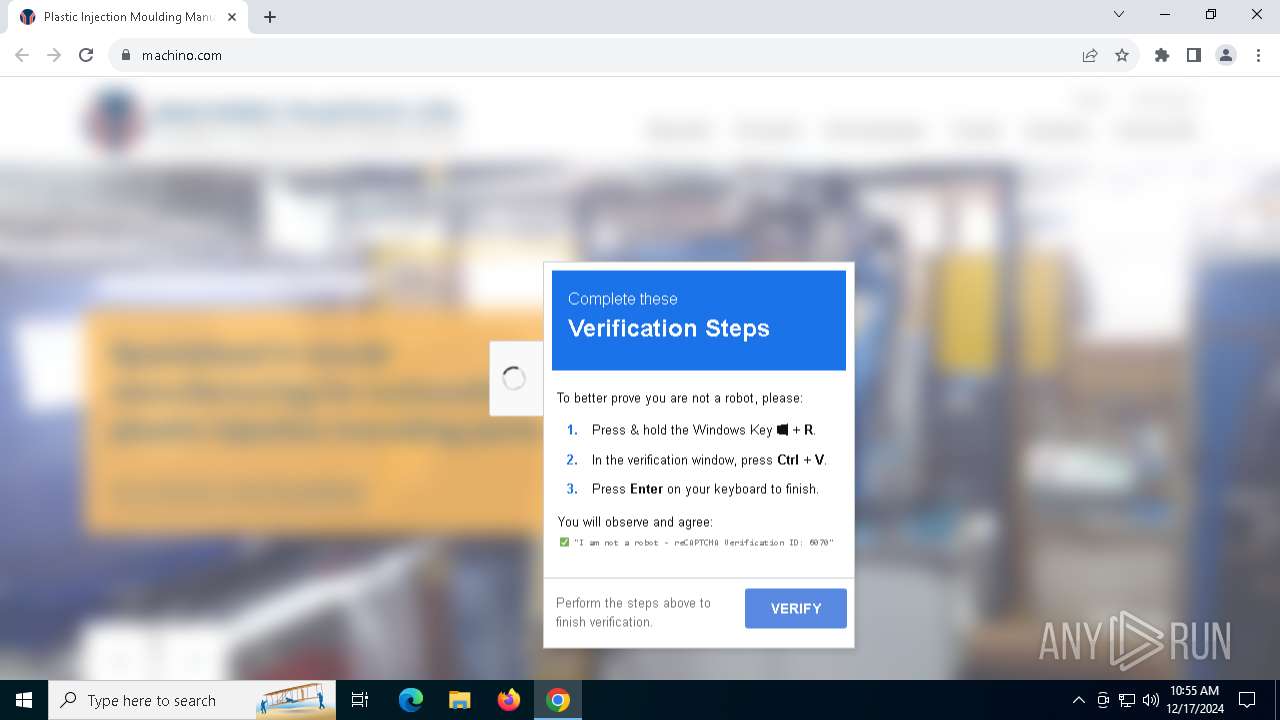Launch Microsoft Edge from taskbar
The height and width of the screenshot is (720, 1280).
click(411, 700)
